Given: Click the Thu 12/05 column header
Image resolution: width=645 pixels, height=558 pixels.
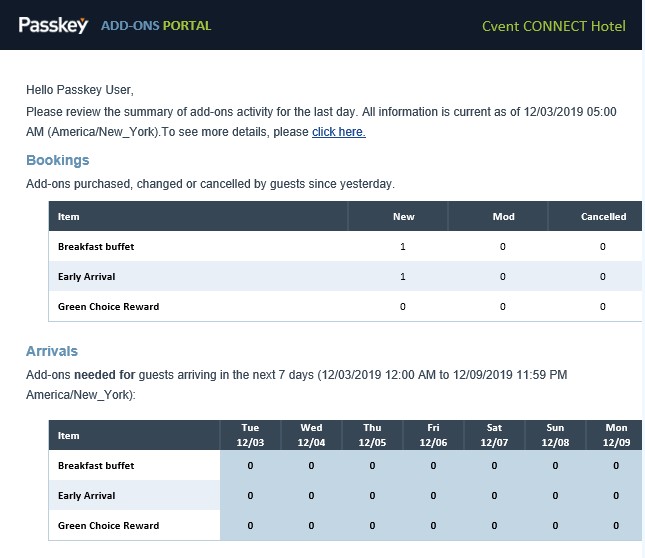Looking at the screenshot, I should (372, 435).
